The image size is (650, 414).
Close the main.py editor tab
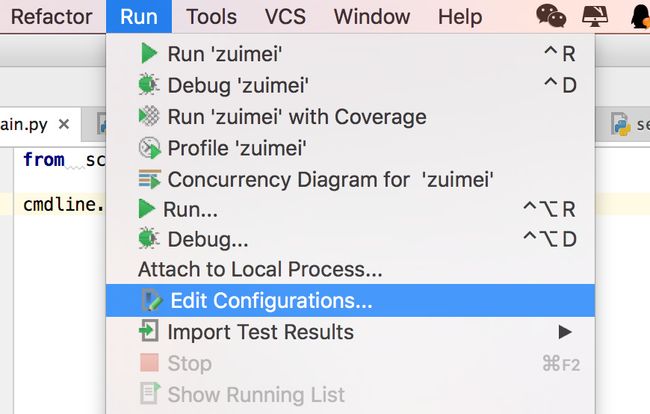(64, 124)
